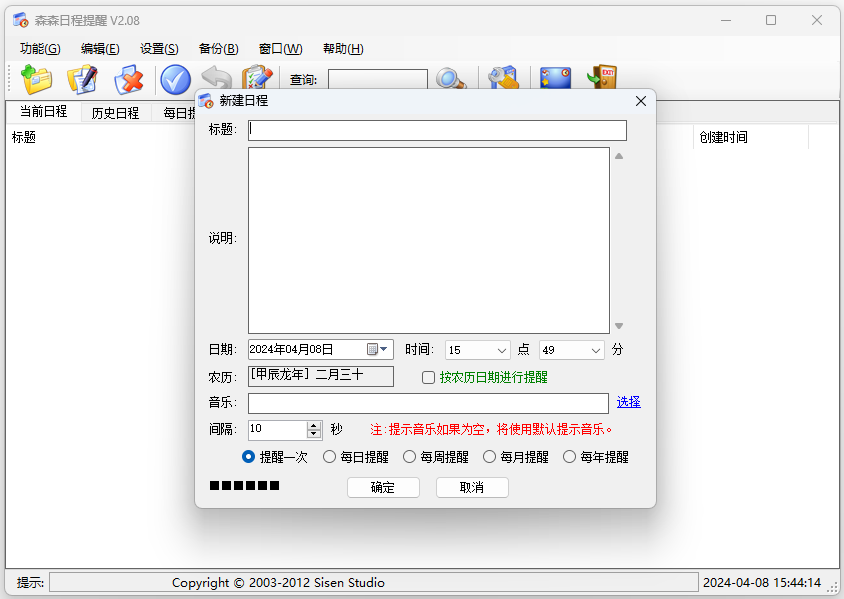Open the 日期 date picker dropdown
Viewport: 844px width, 599px height.
378,350
